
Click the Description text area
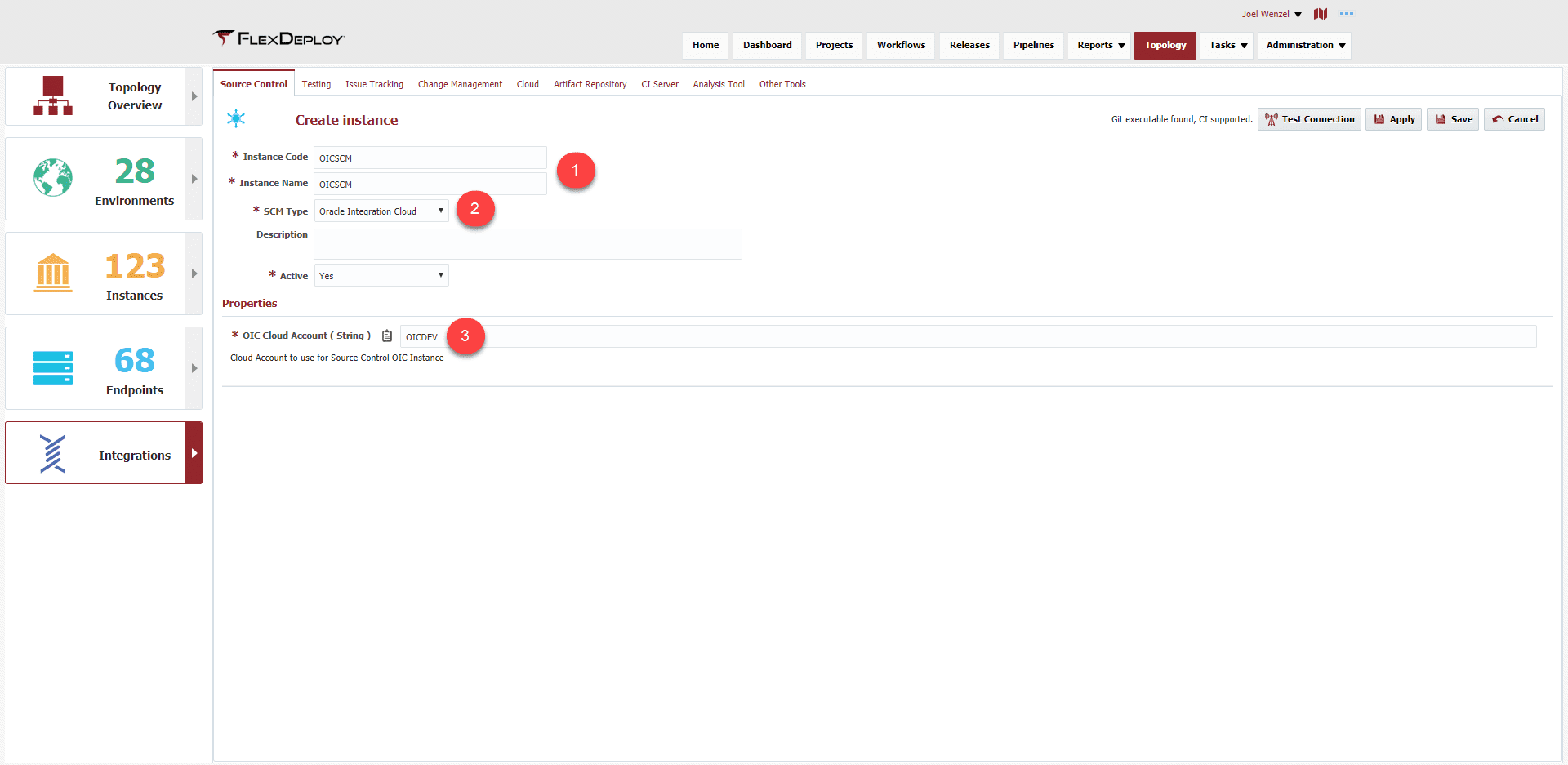point(528,244)
